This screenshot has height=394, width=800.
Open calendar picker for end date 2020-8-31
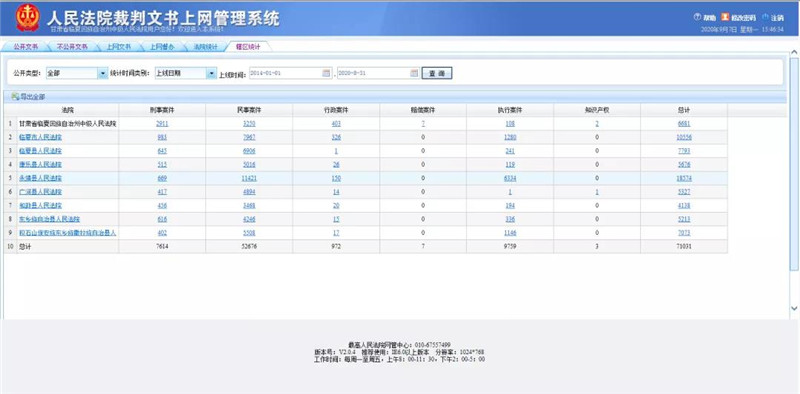[414, 73]
